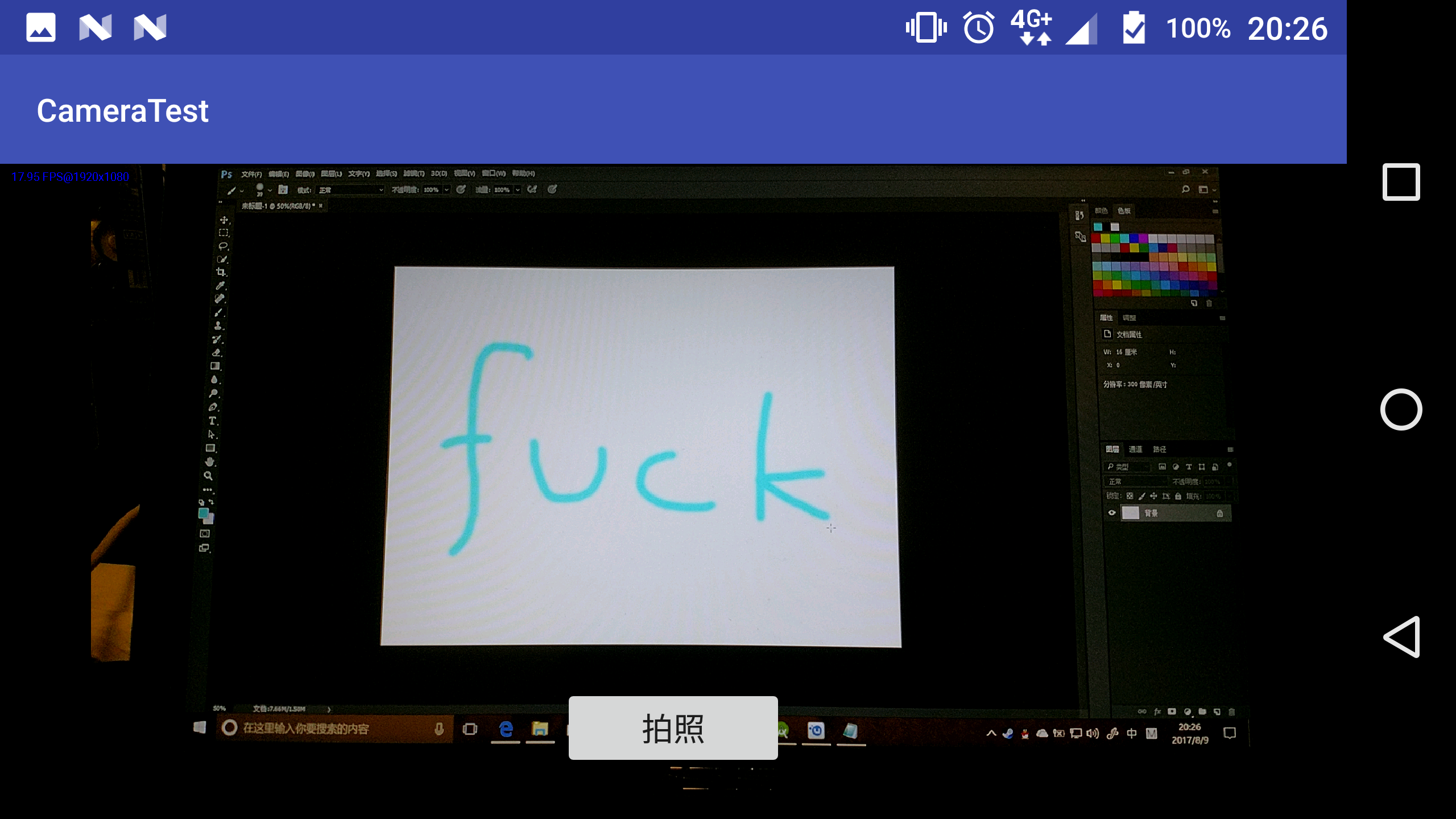Toggle pressure for size icon
1456x819 pixels.
coord(552,189)
